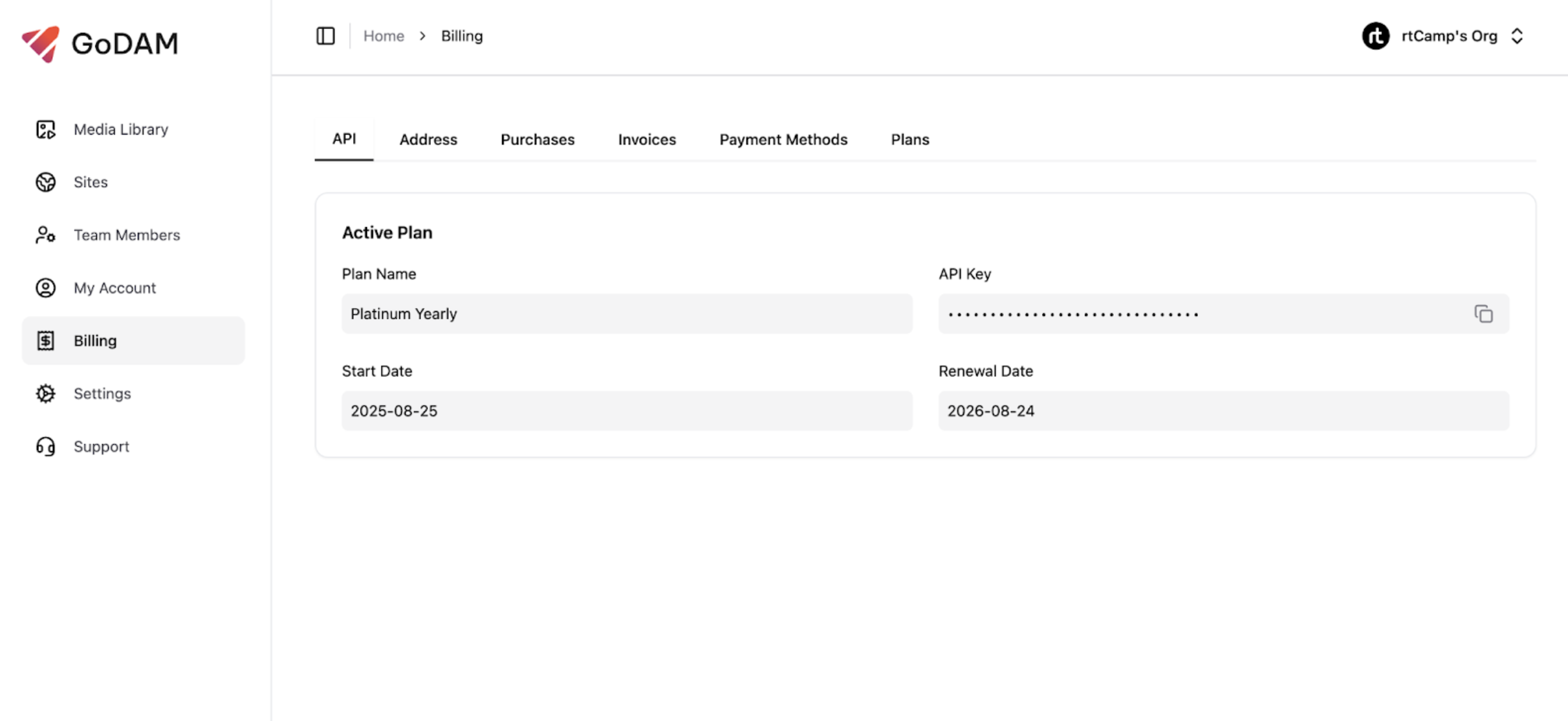1568x721 pixels.
Task: Toggle the sidebar collapse panel icon
Action: [325, 36]
